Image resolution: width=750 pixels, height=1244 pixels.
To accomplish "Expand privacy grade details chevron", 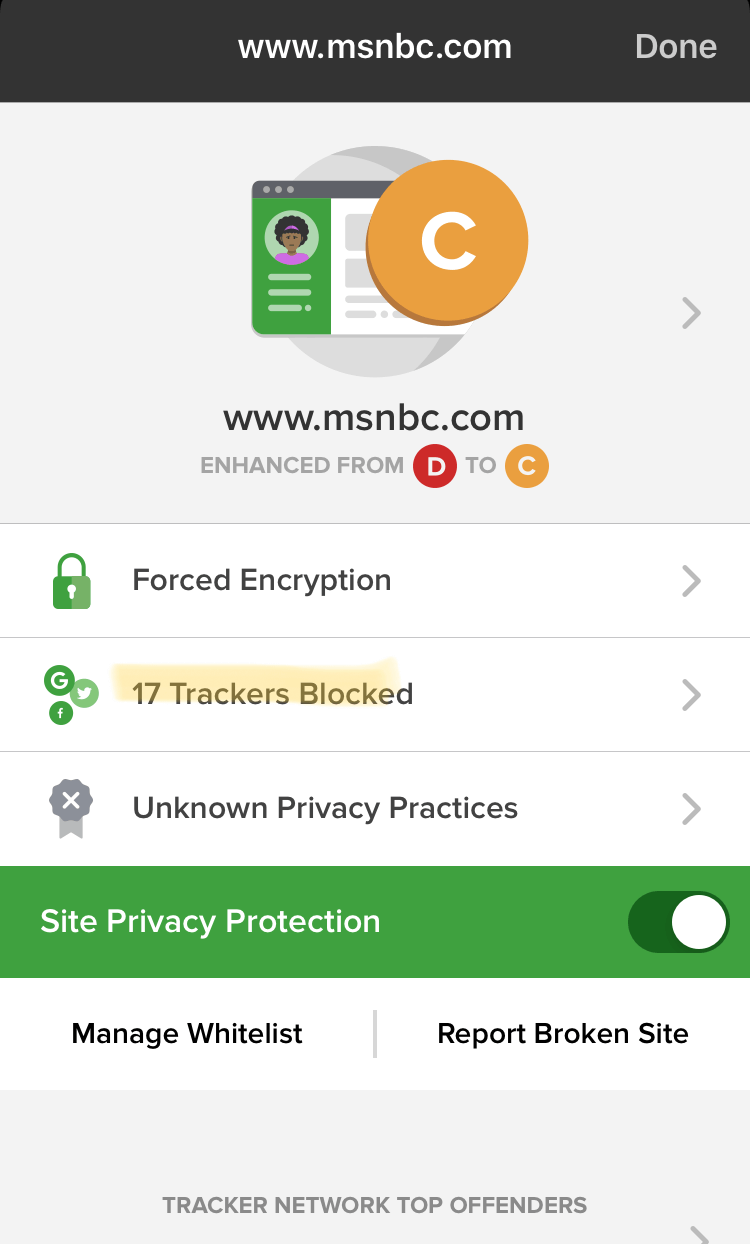I will click(691, 314).
